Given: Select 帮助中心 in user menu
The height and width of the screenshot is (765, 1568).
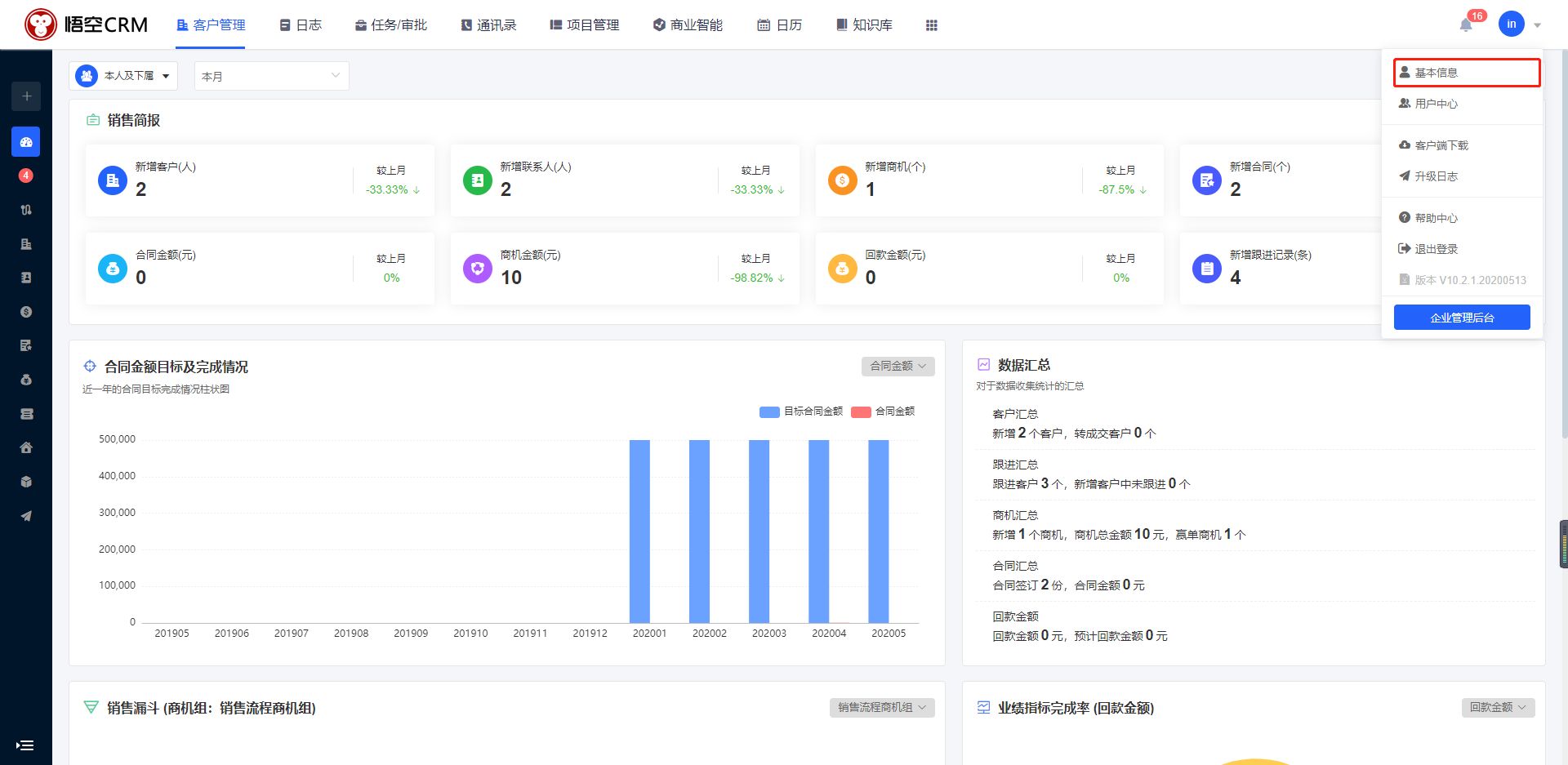Looking at the screenshot, I should [1462, 218].
